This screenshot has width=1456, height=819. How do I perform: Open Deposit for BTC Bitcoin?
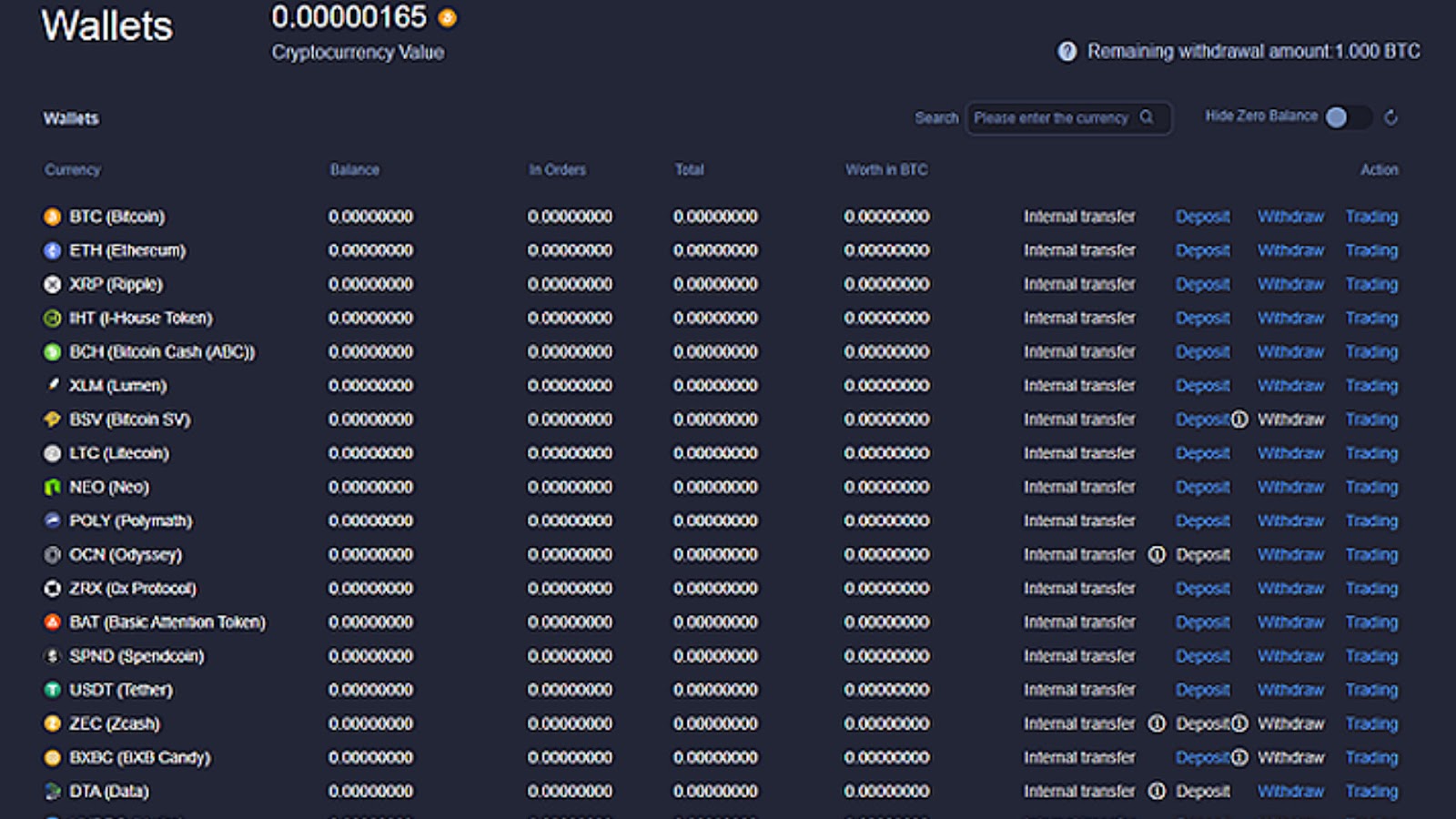1202,217
